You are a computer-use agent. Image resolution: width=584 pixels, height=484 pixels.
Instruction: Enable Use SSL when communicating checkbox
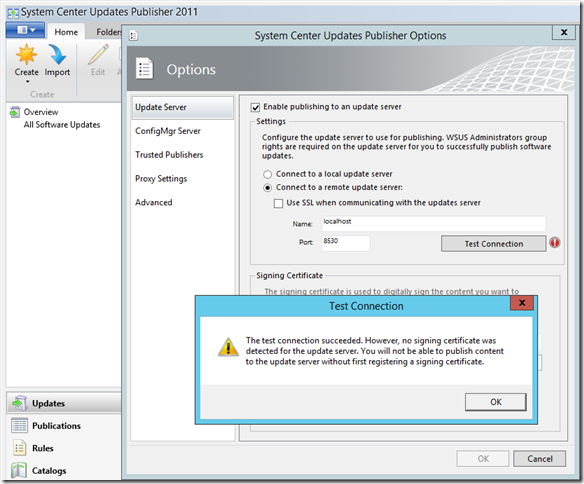[x=278, y=203]
